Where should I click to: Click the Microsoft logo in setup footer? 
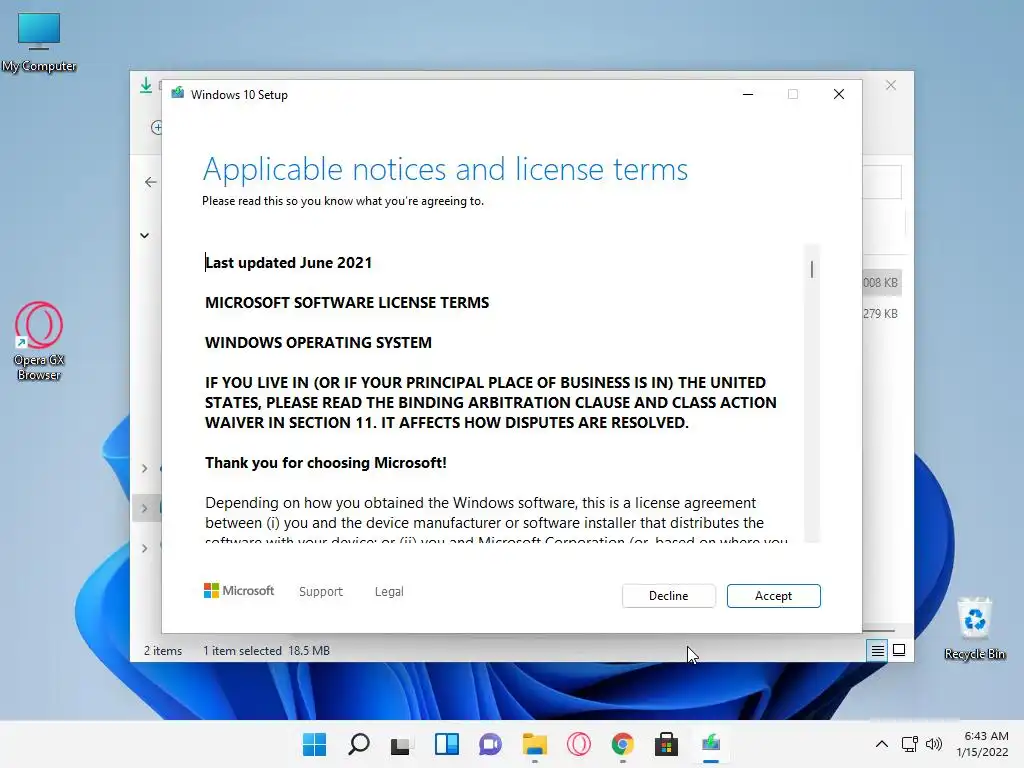(239, 590)
